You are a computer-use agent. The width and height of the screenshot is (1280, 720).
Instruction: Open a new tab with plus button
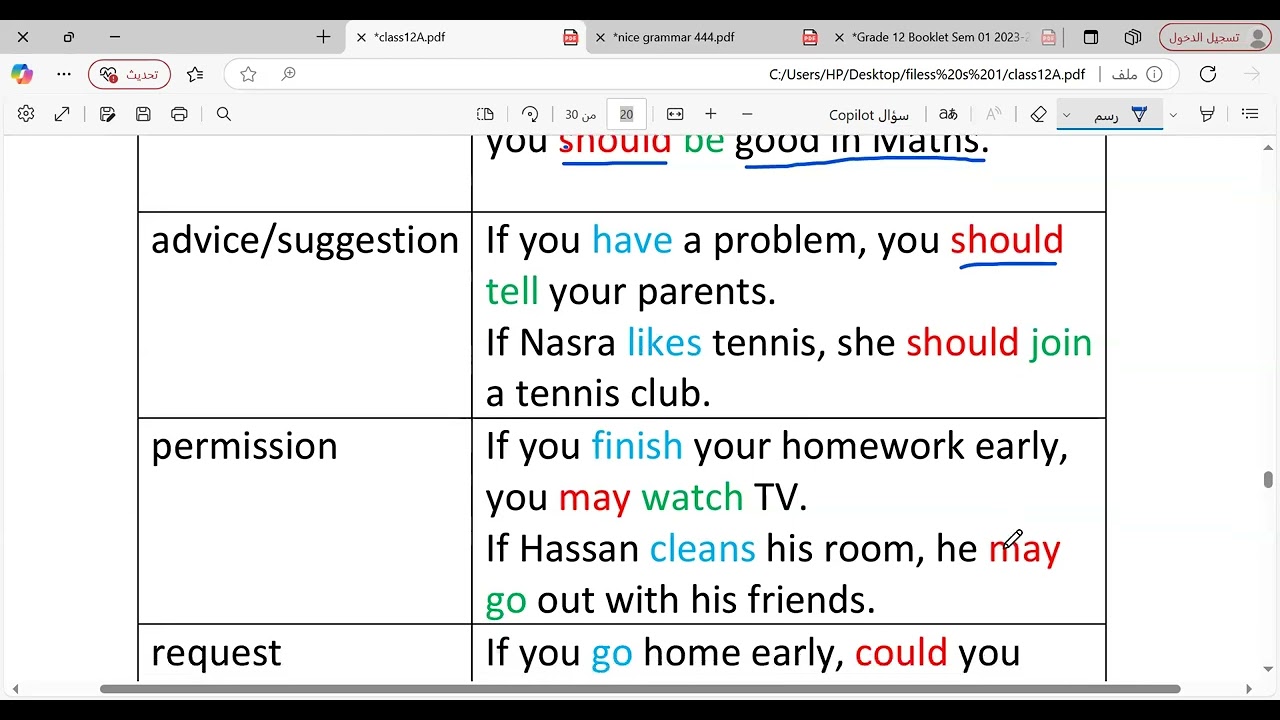[x=323, y=37]
